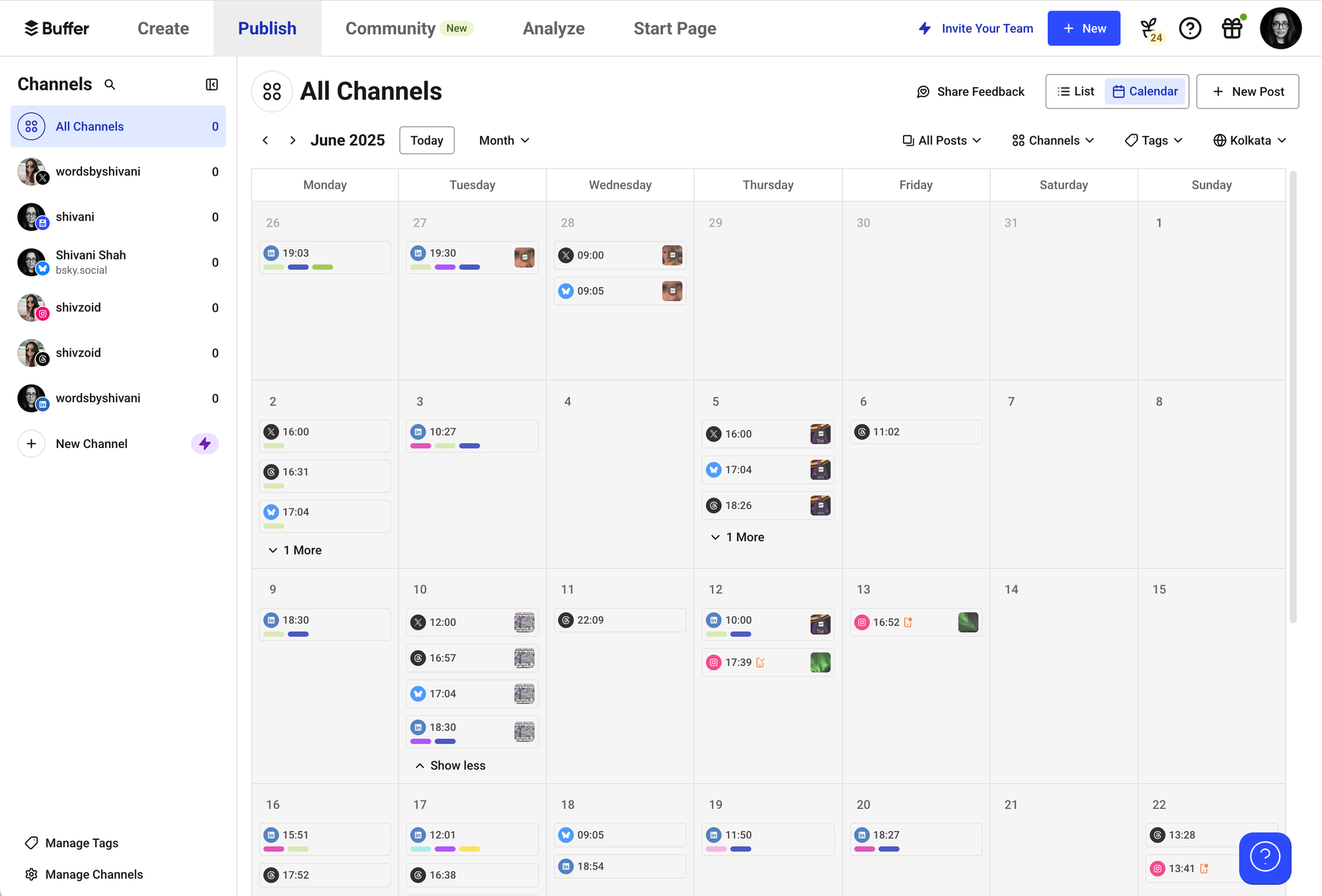Click the streak sprout icon showing 24
1322x896 pixels.
point(1150,29)
